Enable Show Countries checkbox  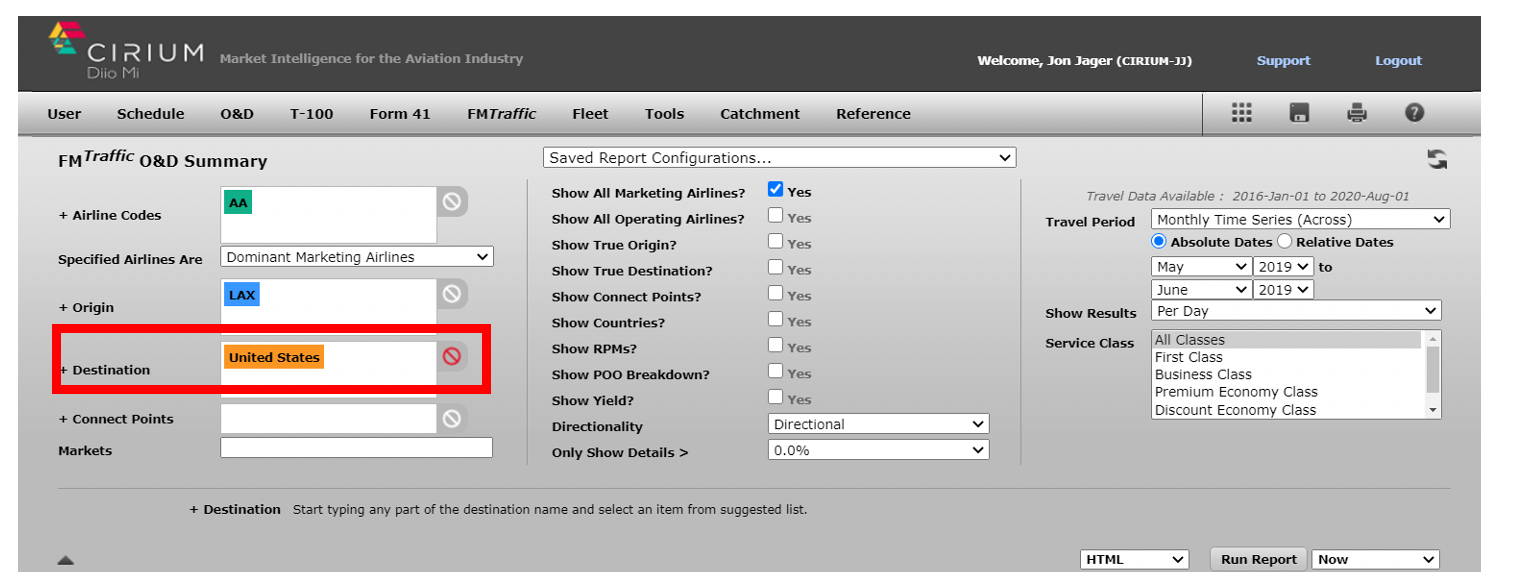pyautogui.click(x=775, y=319)
